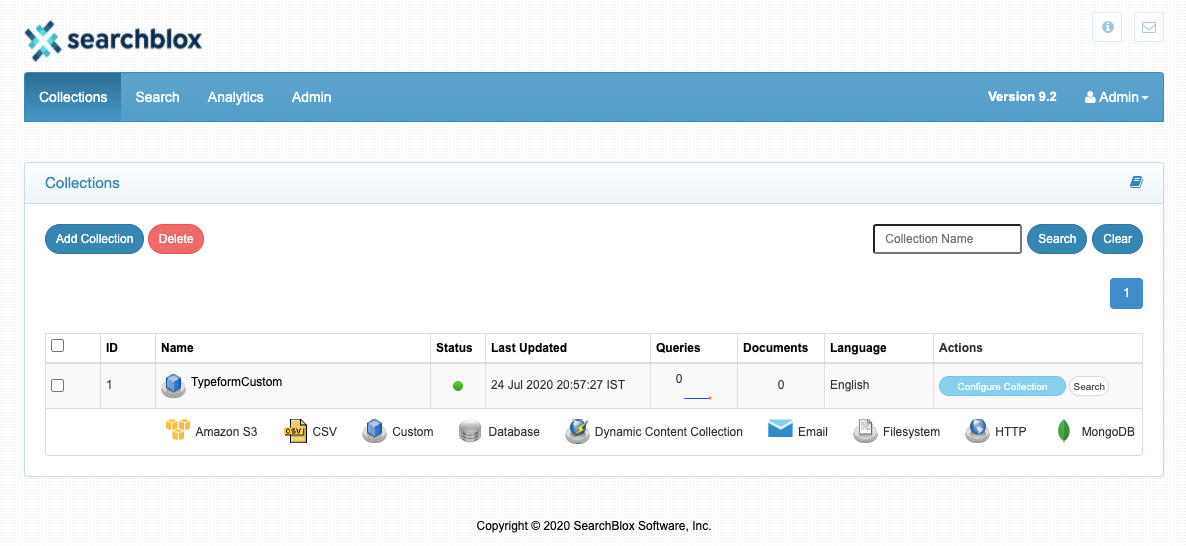
Task: Click the HTTP globe icon in legend
Action: pyautogui.click(x=977, y=431)
